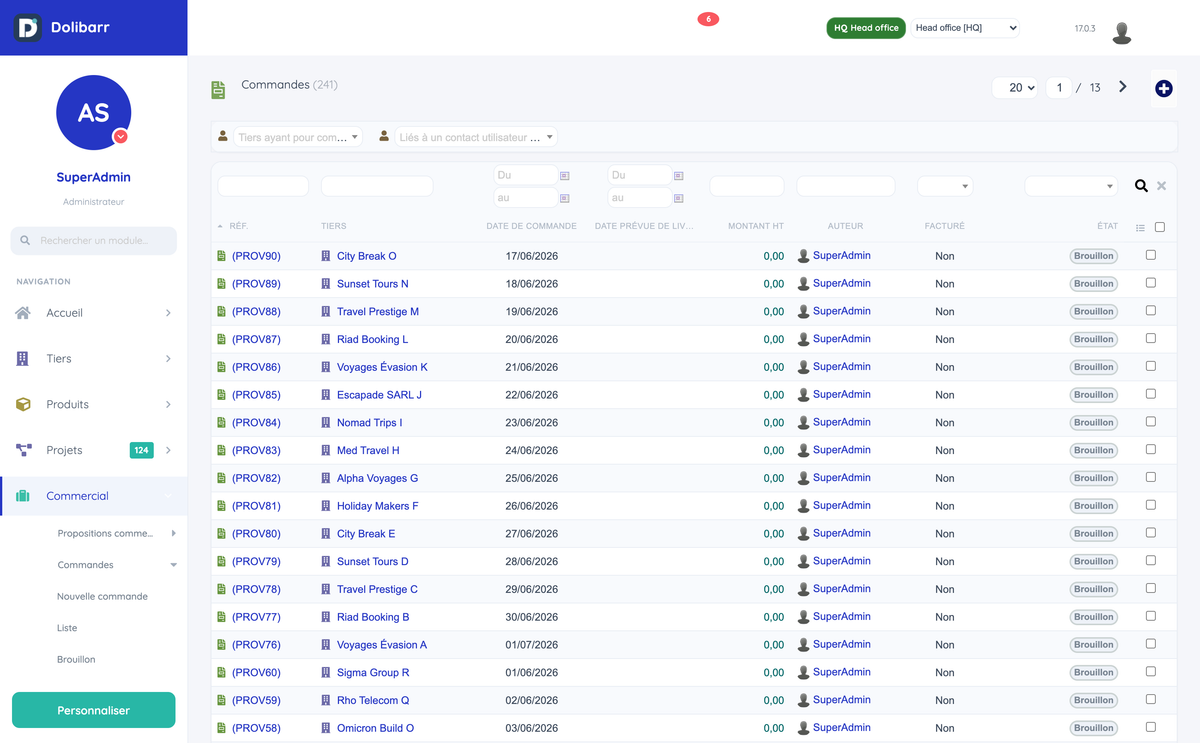Expand the Projets menu chevron
This screenshot has height=743, width=1200.
pos(168,450)
